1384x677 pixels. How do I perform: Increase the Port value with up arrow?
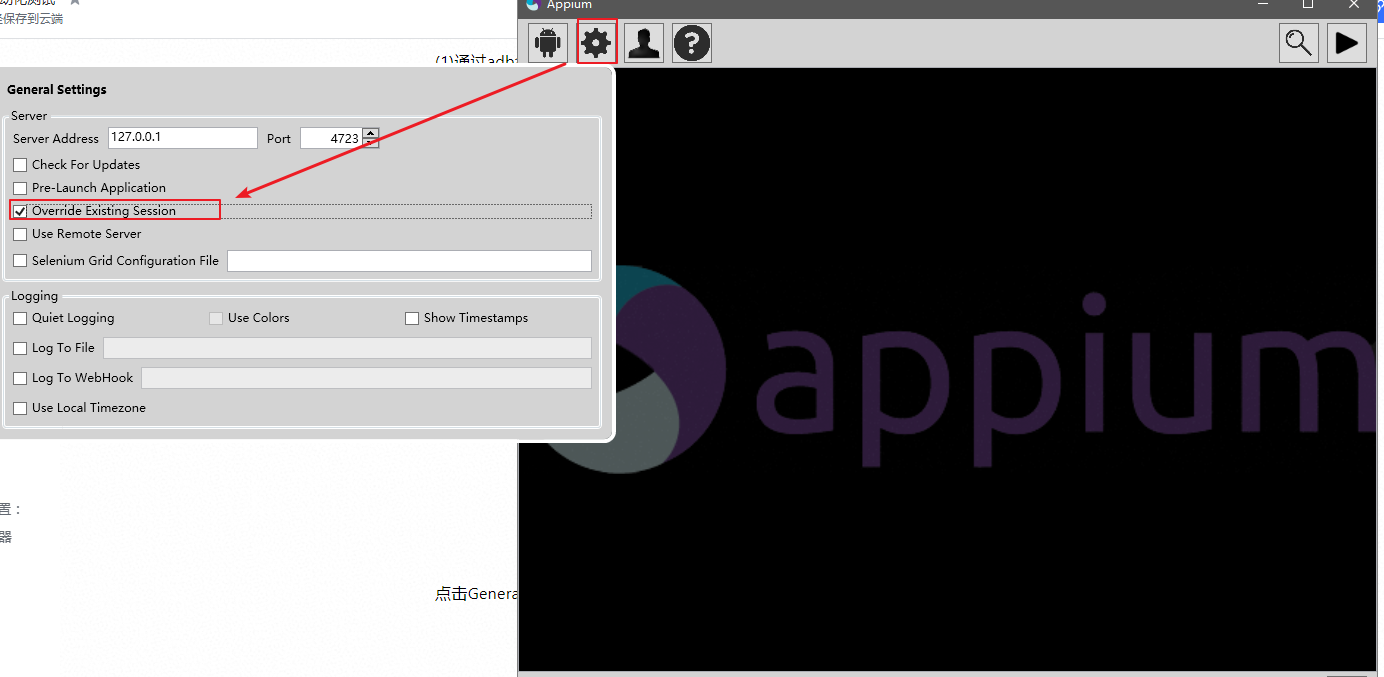(371, 133)
